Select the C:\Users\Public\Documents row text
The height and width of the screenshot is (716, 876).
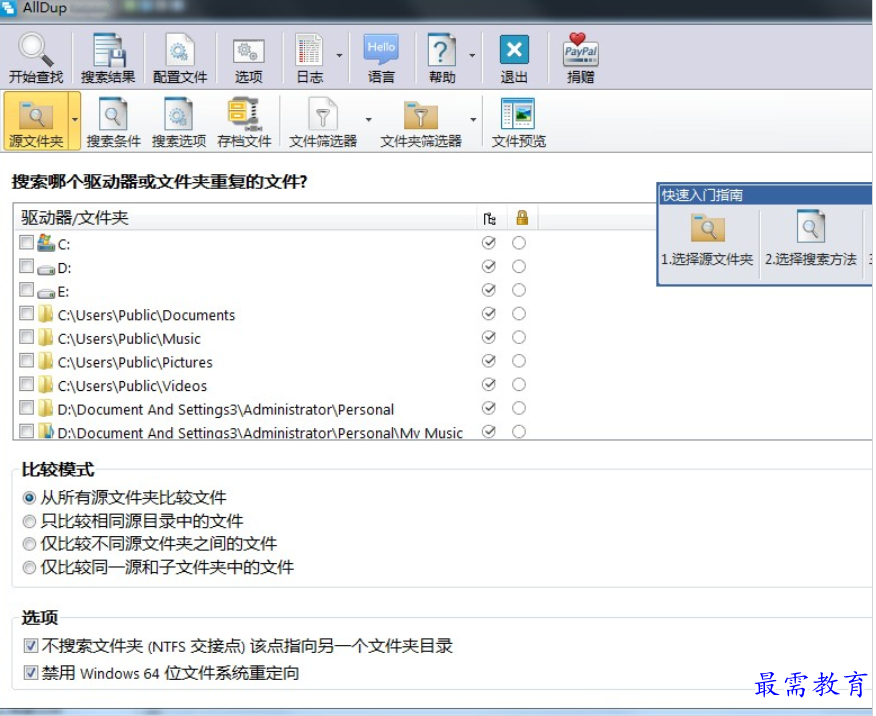pos(146,315)
